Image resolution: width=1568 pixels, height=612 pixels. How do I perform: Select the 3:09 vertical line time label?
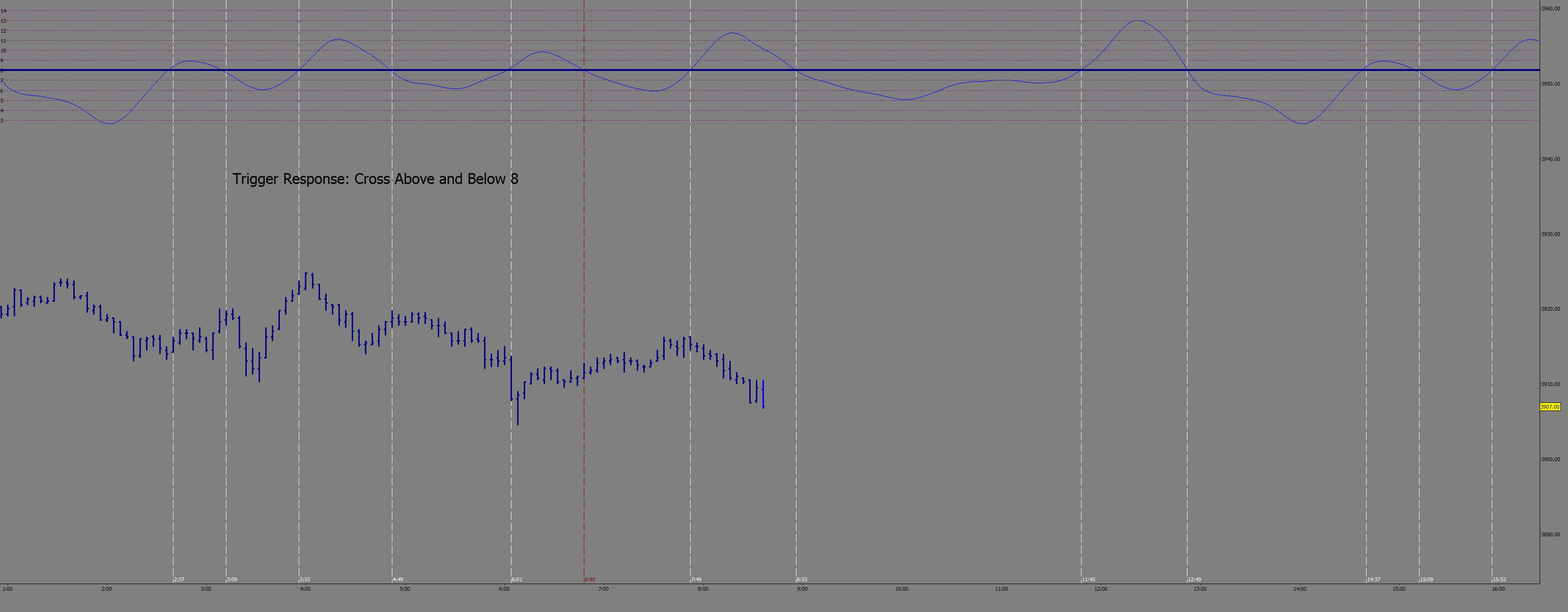232,580
